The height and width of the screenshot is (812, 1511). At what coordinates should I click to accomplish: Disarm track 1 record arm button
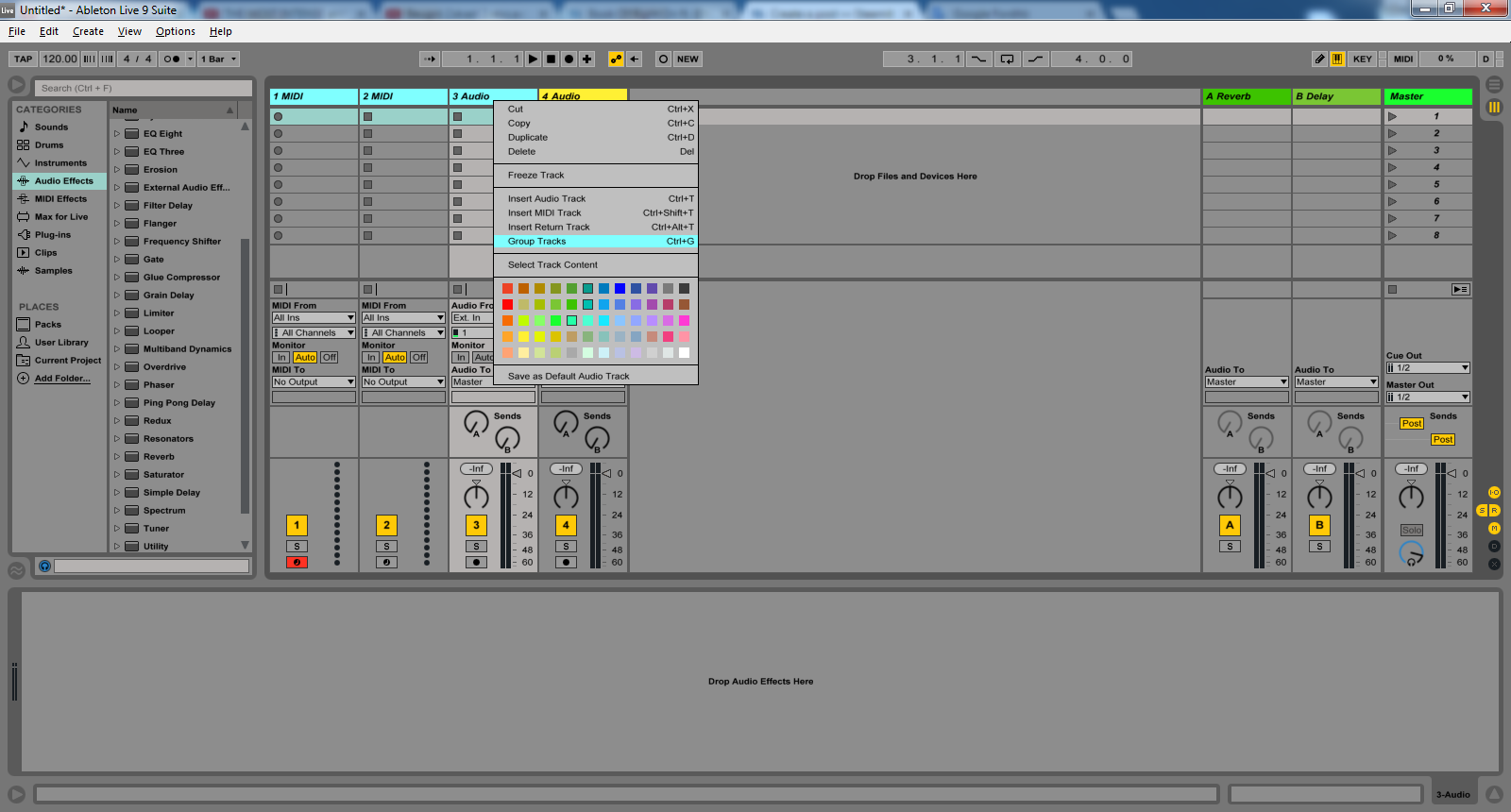[297, 563]
